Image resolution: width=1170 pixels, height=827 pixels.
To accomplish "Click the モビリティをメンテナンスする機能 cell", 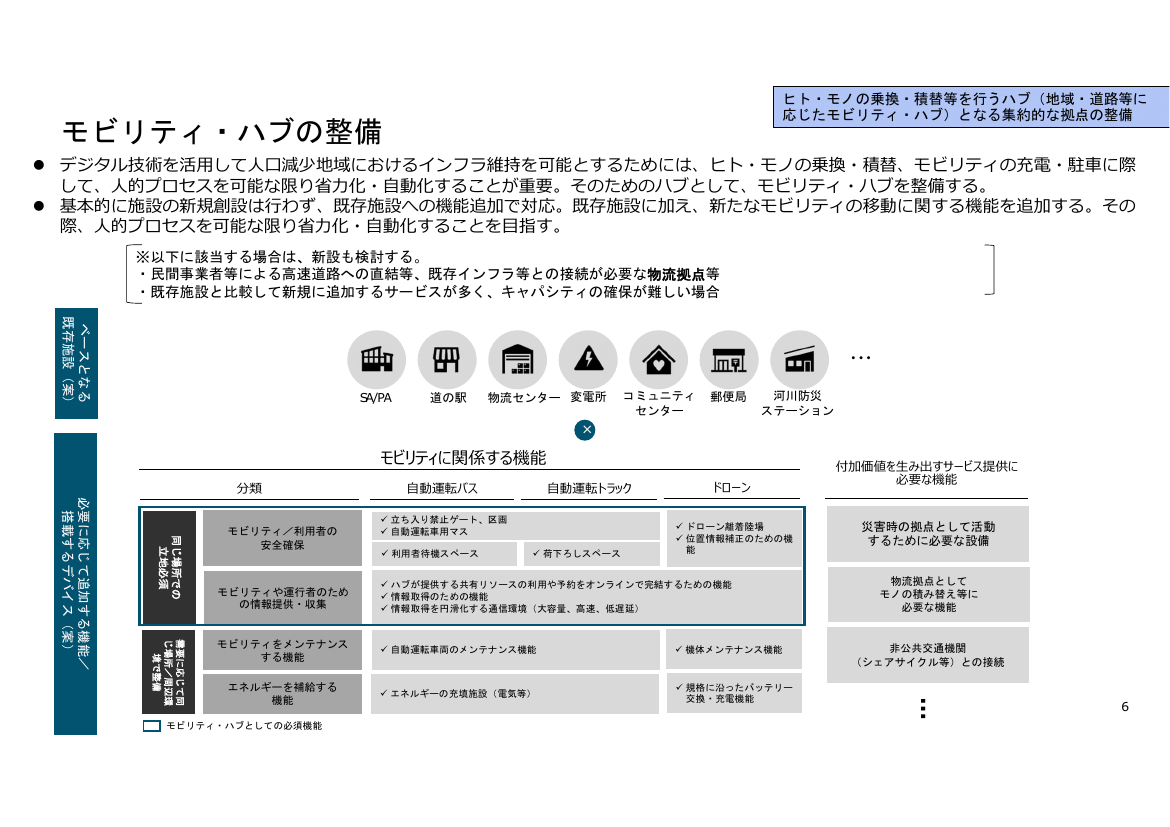I will click(x=282, y=650).
